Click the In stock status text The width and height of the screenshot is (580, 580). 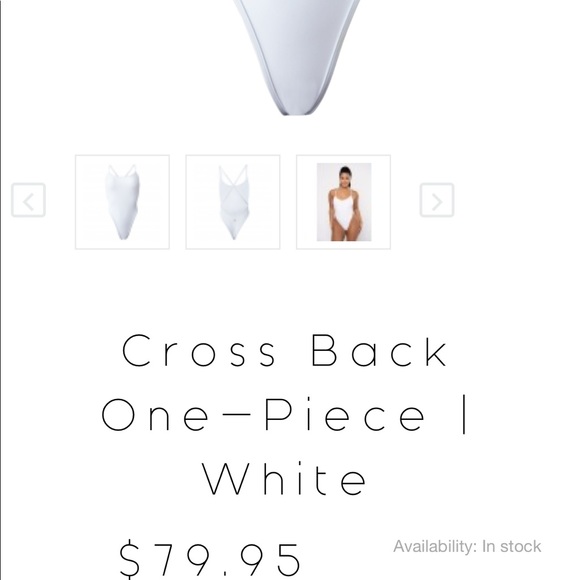click(512, 546)
